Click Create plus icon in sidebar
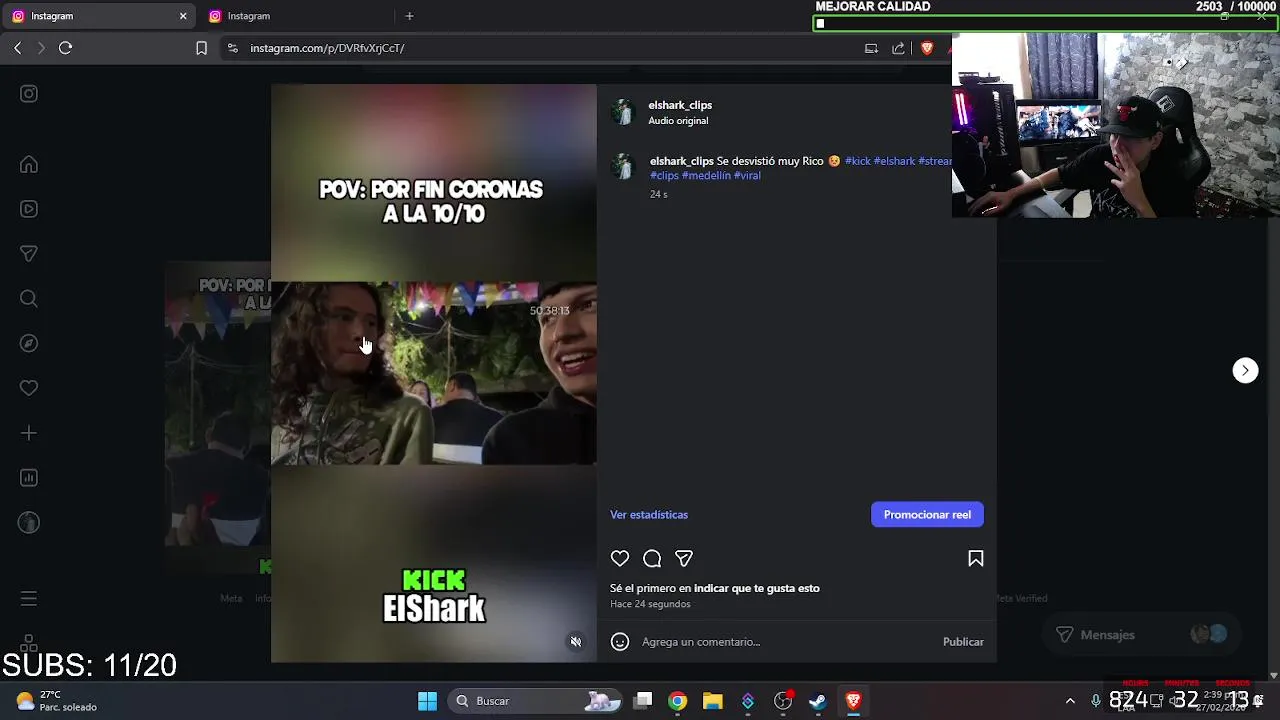1280x720 pixels. pyautogui.click(x=29, y=433)
